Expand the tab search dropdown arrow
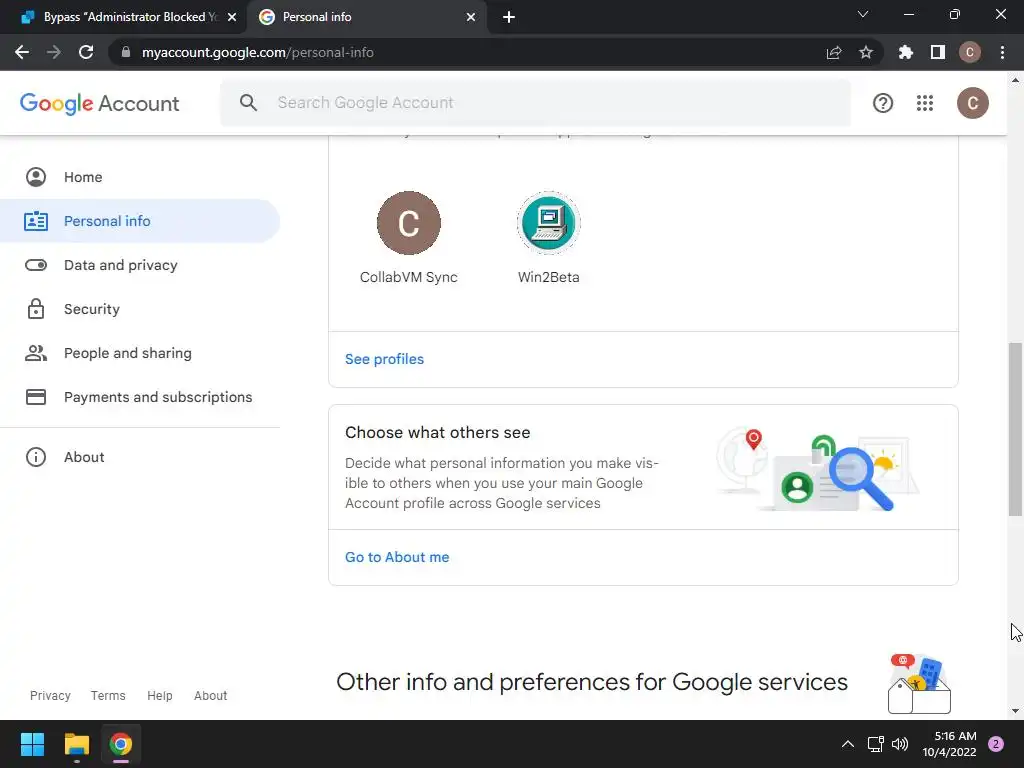 863,15
